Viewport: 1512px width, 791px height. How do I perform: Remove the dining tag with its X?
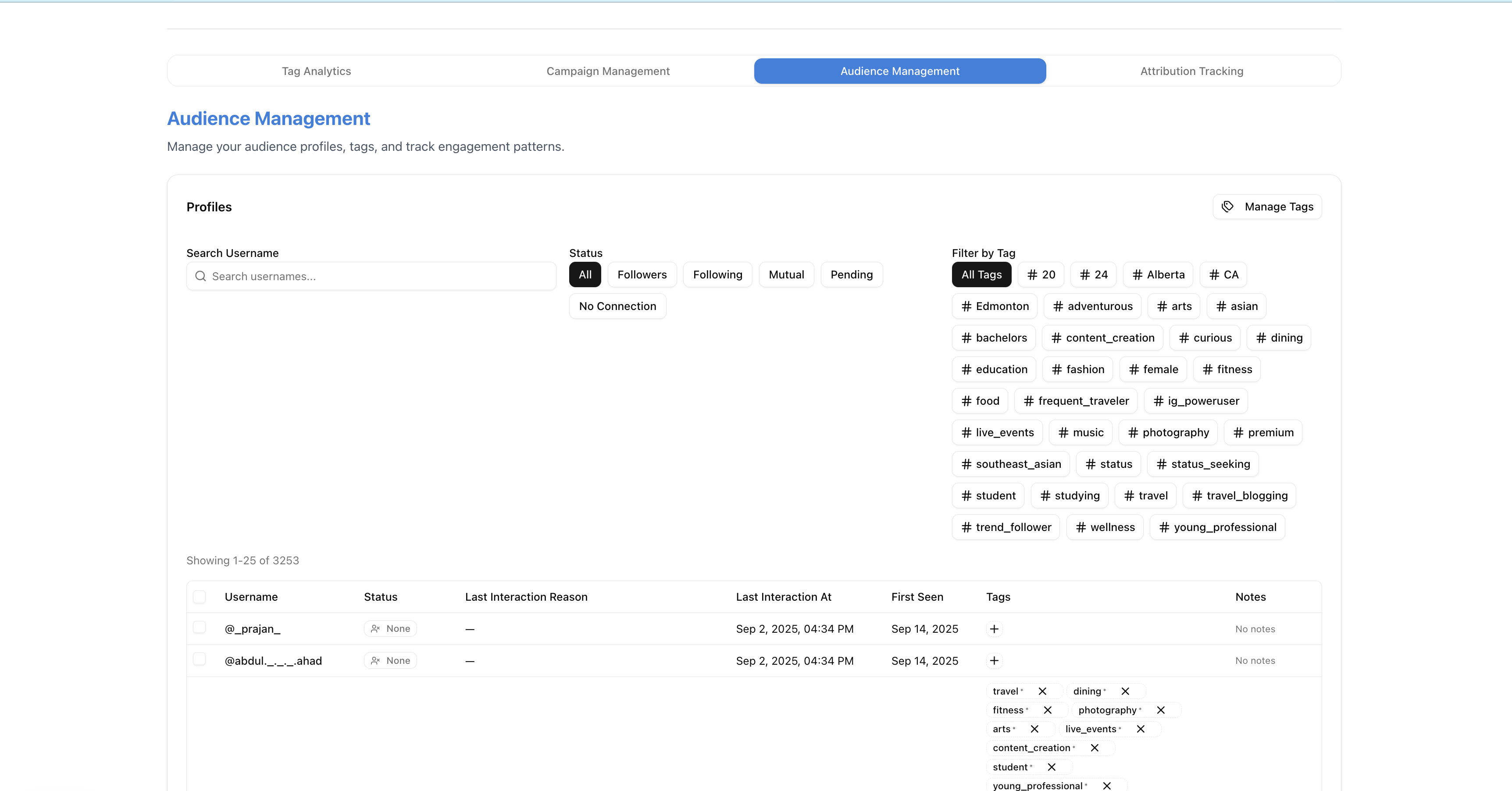[x=1125, y=691]
